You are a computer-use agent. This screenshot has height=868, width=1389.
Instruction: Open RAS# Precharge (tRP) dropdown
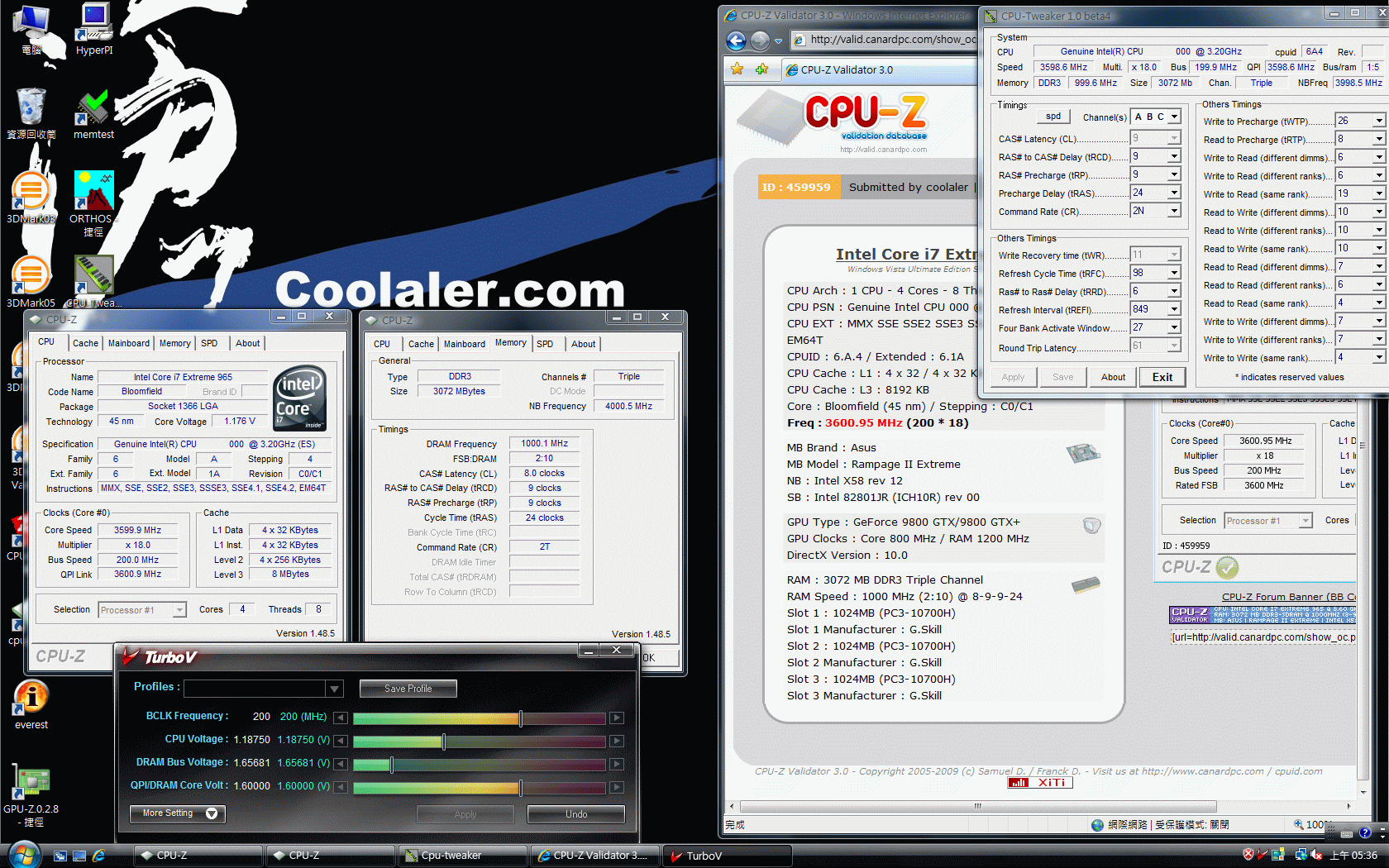pyautogui.click(x=1174, y=174)
